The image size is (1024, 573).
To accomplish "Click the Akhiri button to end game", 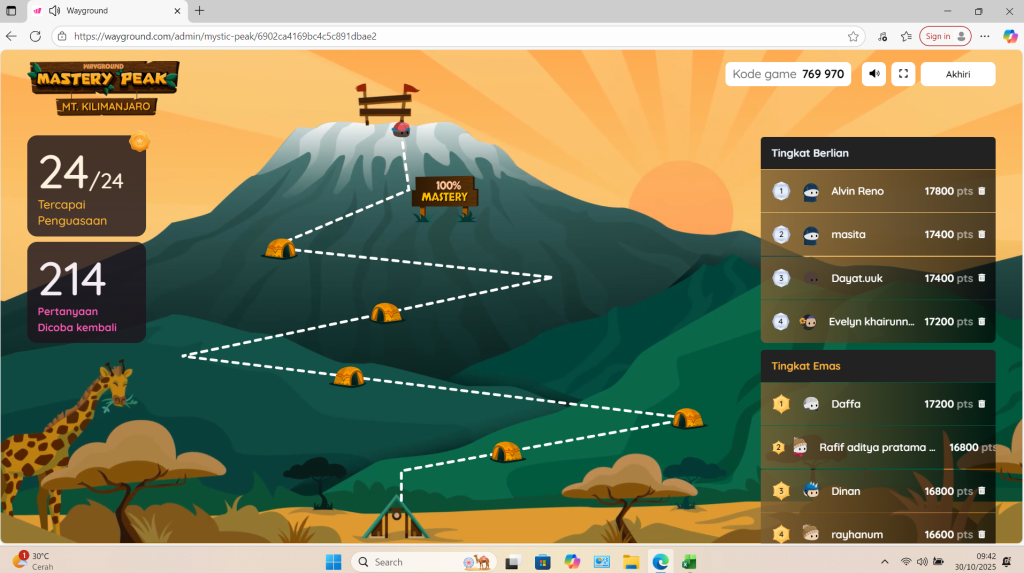I will (x=957, y=74).
